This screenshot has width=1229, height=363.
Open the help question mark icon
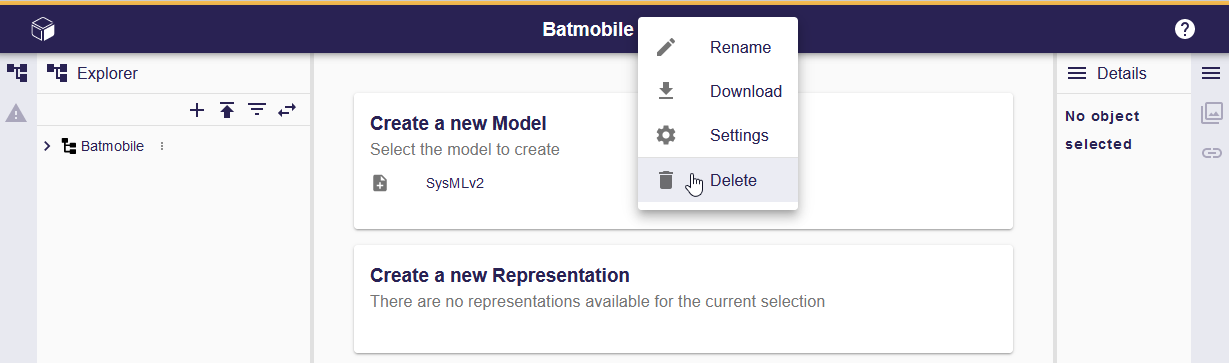(1185, 29)
